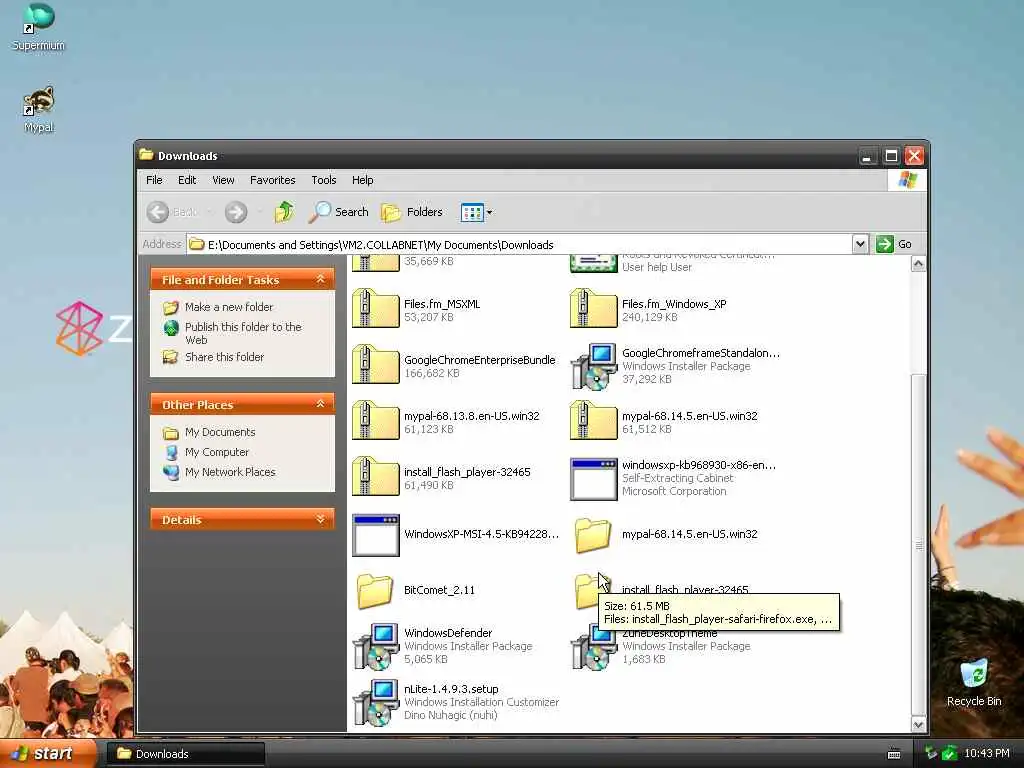
Task: Toggle the Folders pane button
Action: tap(412, 212)
